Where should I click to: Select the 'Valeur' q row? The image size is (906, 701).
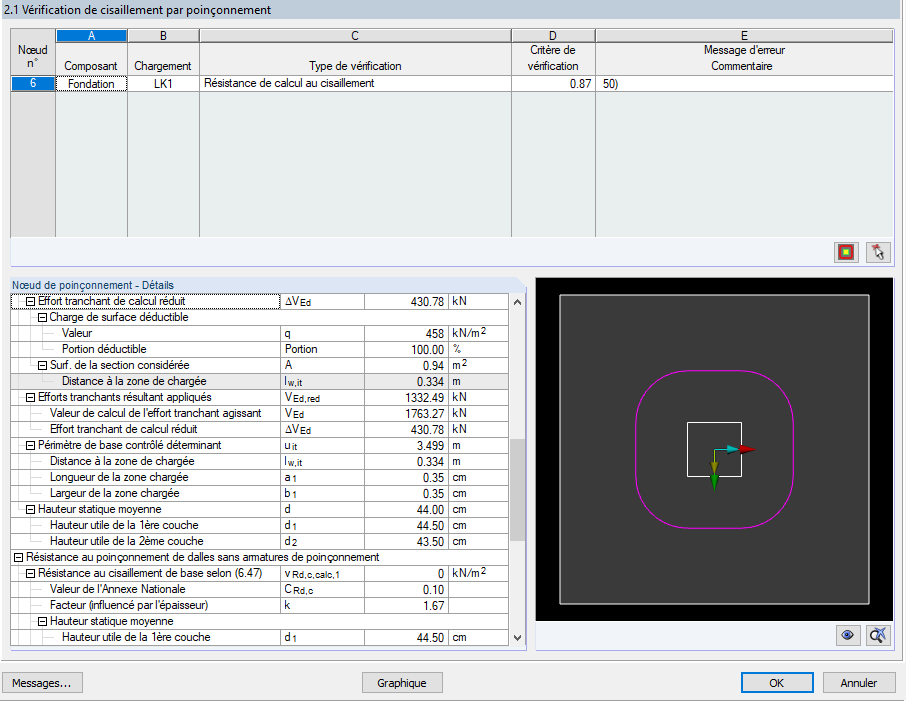(259, 333)
